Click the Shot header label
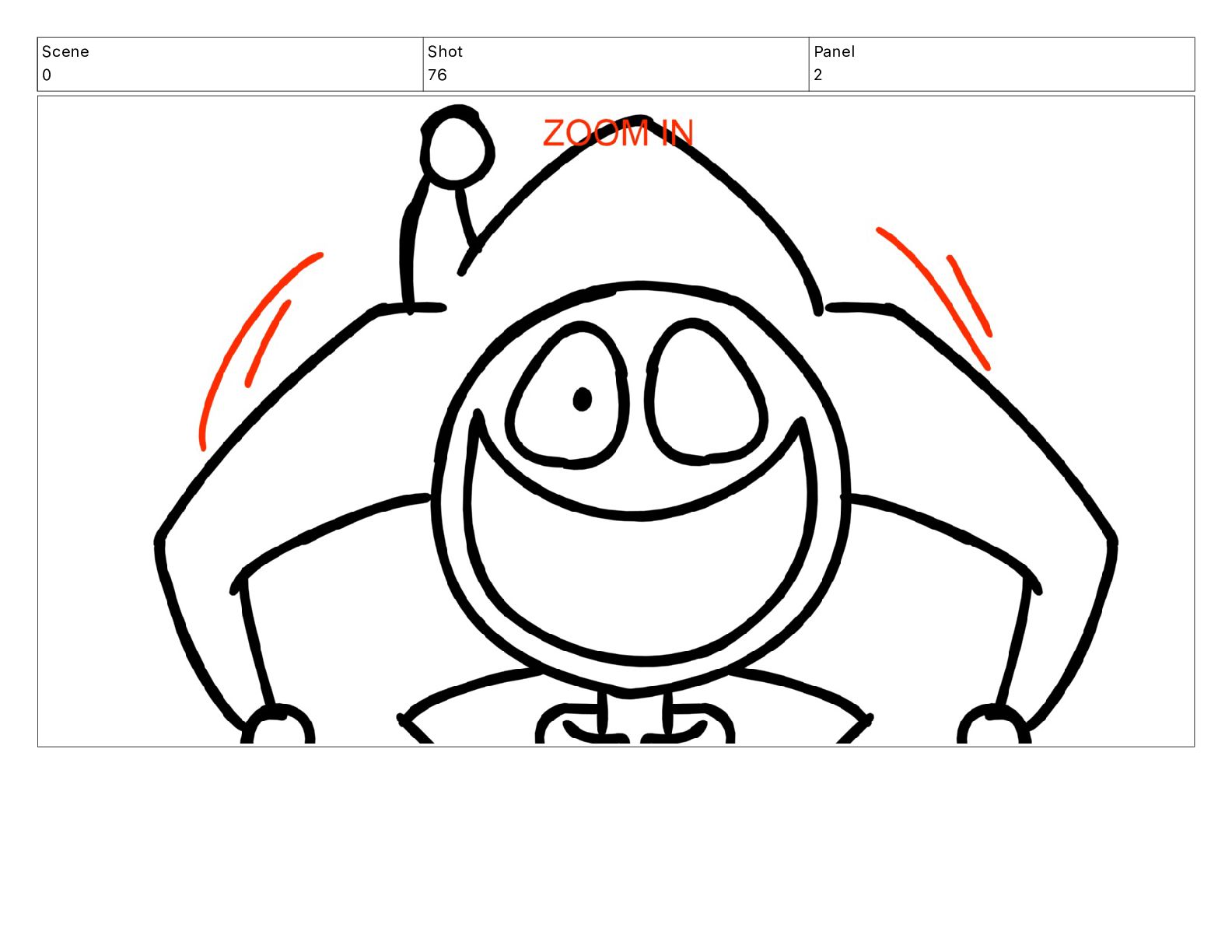This screenshot has height=952, width=1232. pos(445,52)
